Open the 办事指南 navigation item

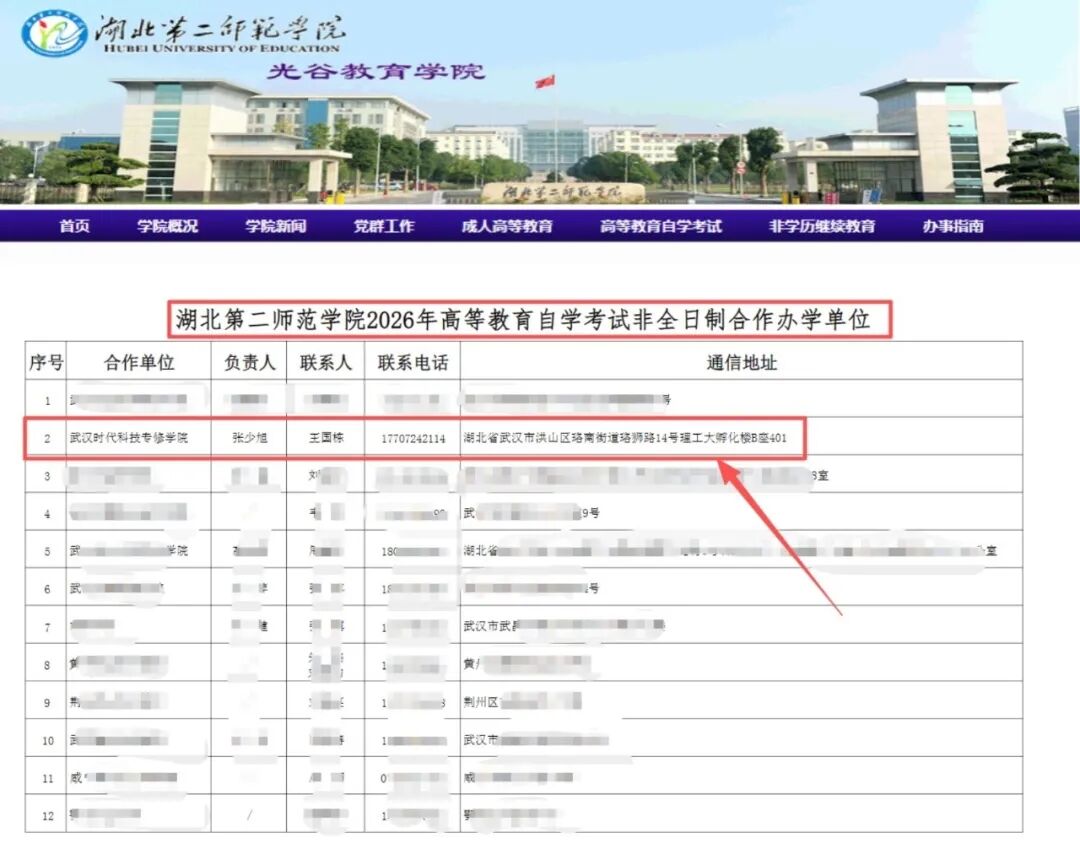pos(953,226)
